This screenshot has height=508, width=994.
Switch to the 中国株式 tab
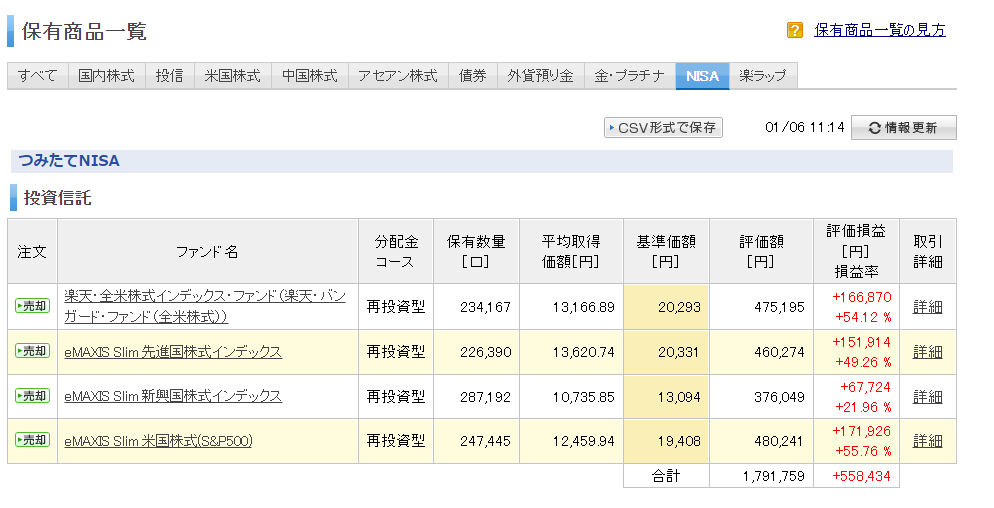click(310, 76)
